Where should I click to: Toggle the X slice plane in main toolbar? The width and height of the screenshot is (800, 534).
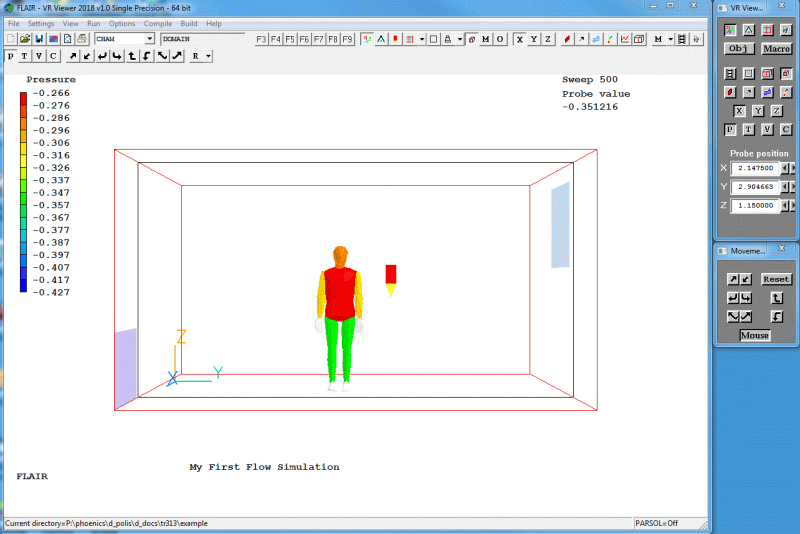click(519, 39)
